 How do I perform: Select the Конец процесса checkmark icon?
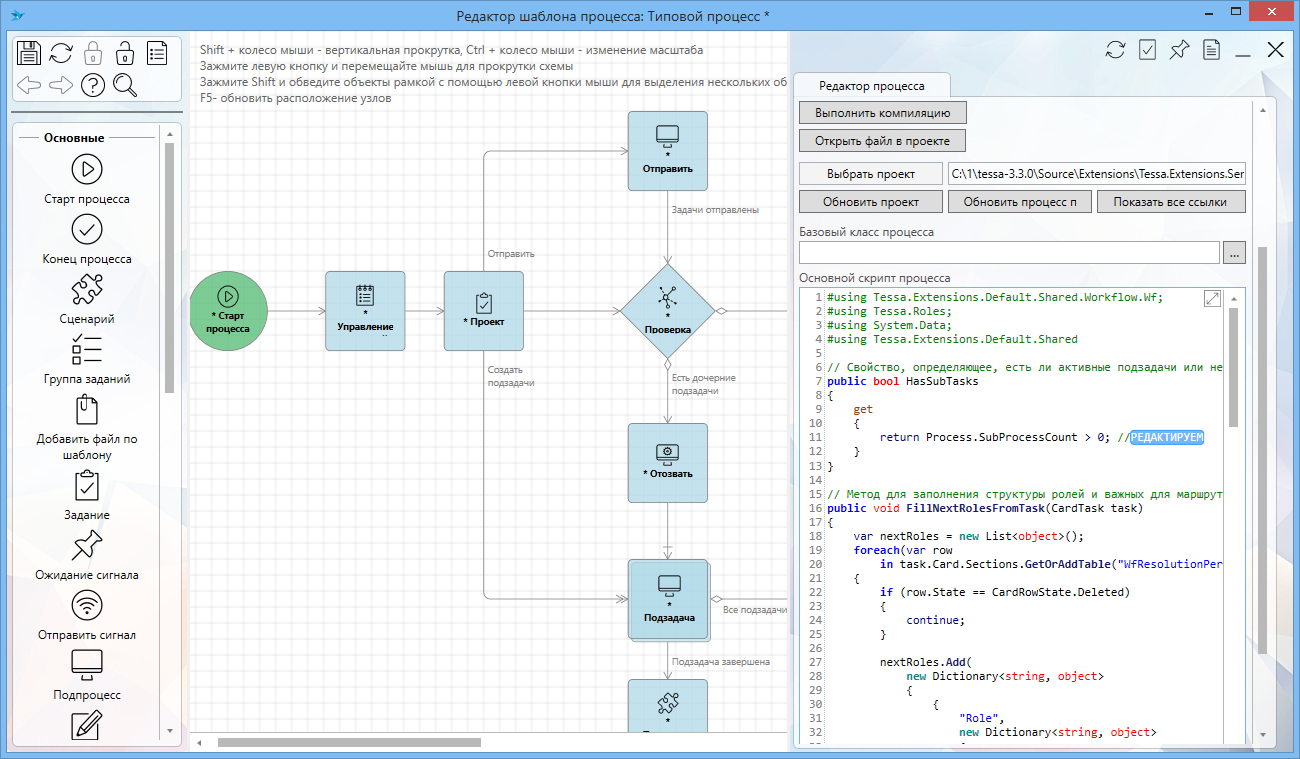point(87,230)
